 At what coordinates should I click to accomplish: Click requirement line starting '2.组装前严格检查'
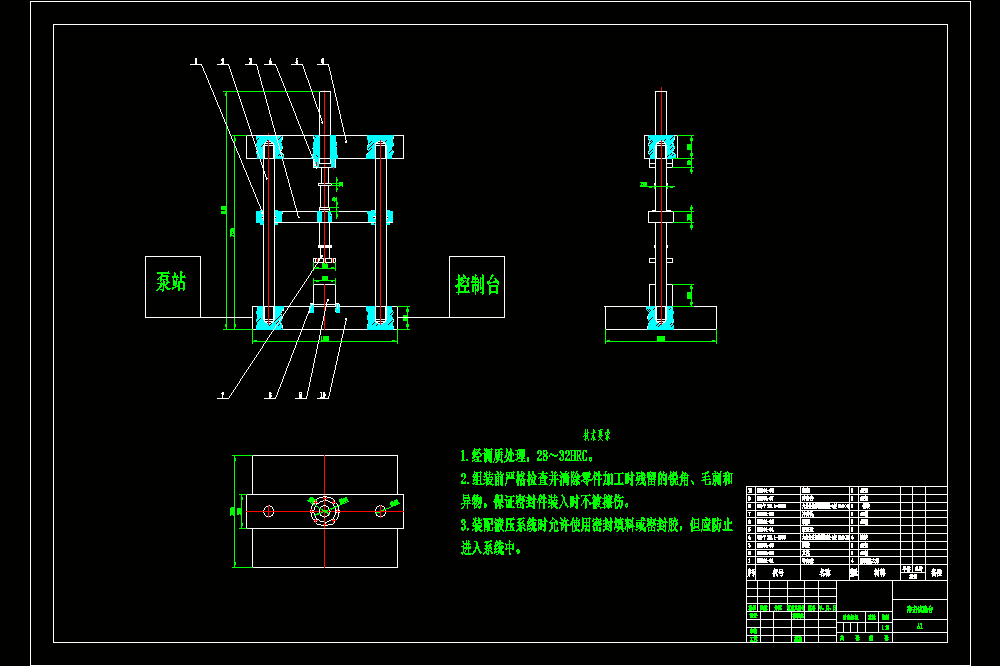(597, 479)
